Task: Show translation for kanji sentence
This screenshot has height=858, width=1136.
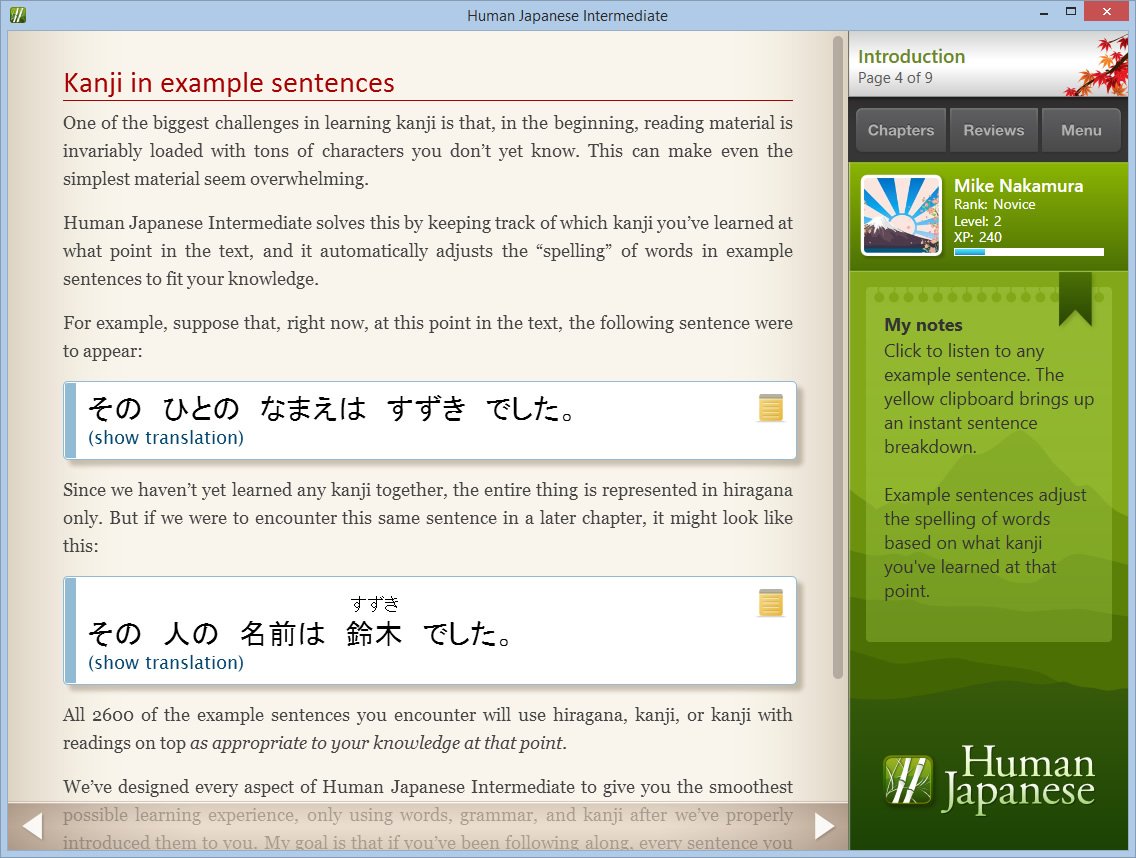Action: pyautogui.click(x=166, y=663)
